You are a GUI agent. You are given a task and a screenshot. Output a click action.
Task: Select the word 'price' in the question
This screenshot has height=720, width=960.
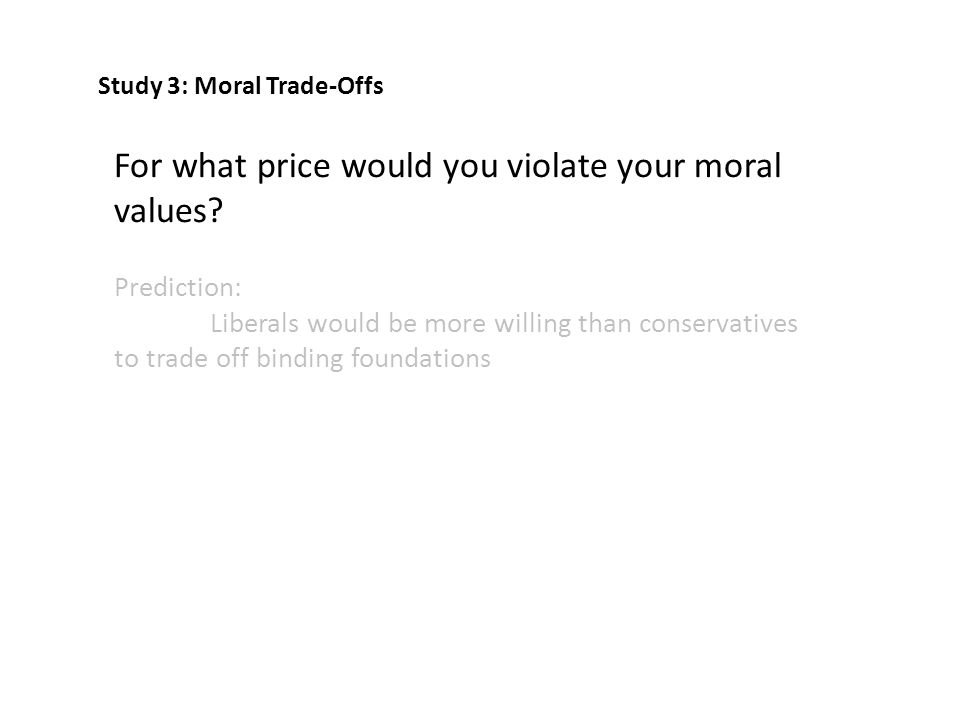[x=293, y=166]
